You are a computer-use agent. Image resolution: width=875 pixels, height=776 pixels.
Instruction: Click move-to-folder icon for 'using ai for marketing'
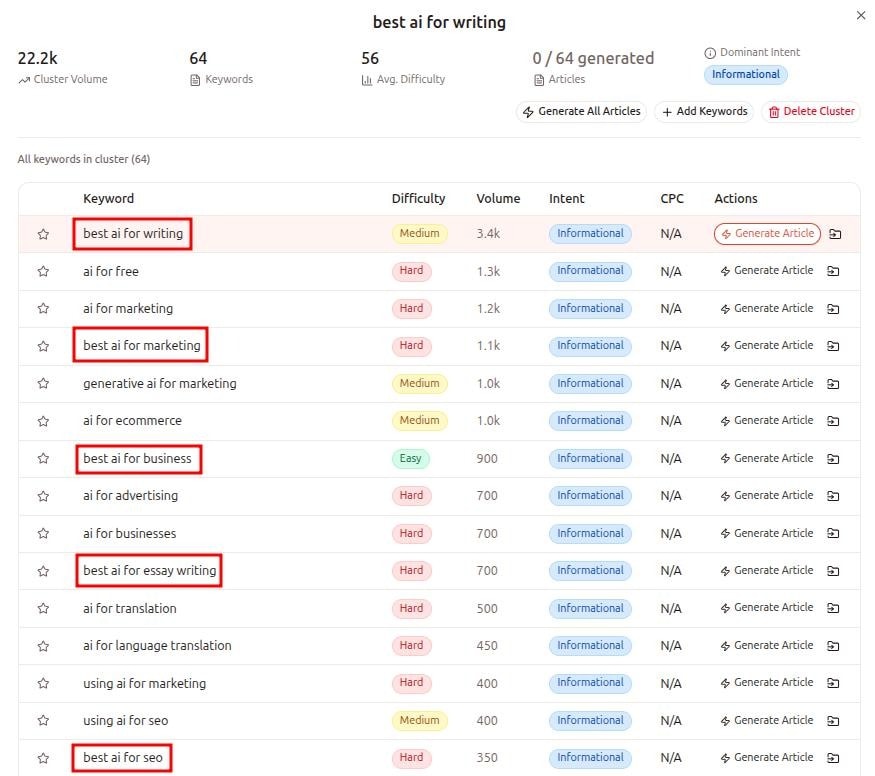click(833, 683)
